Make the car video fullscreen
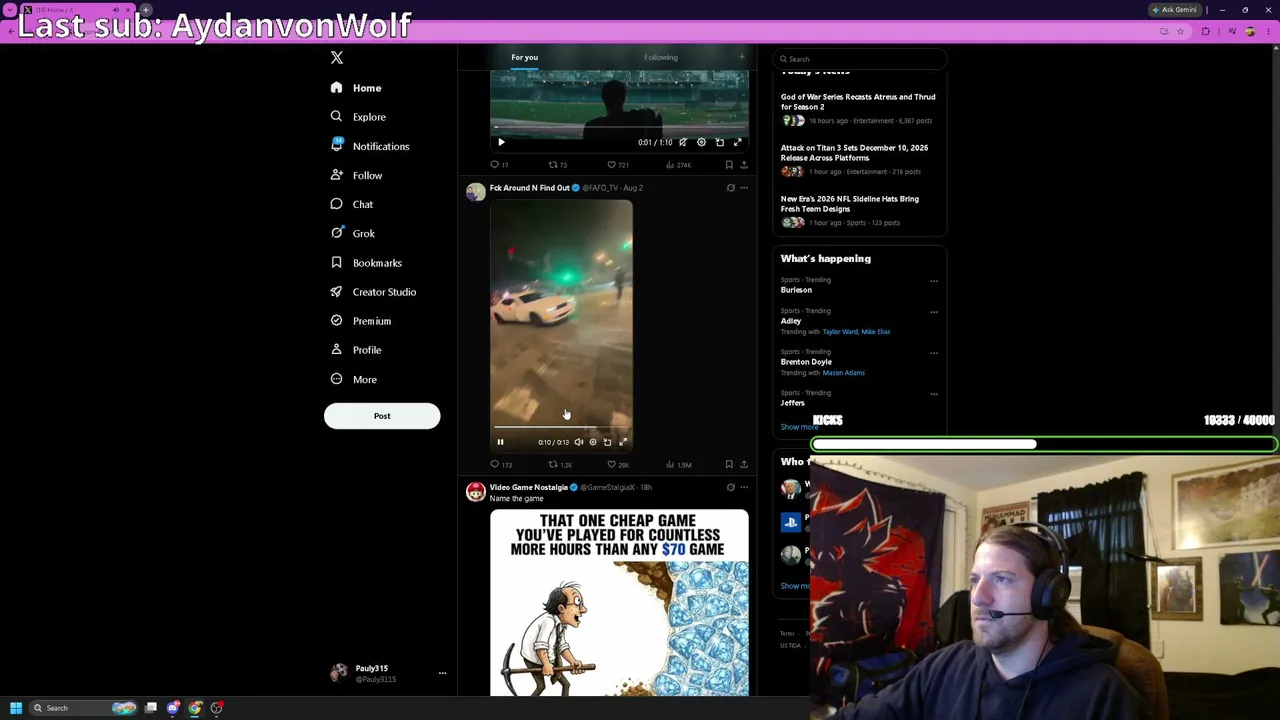This screenshot has width=1280, height=720. click(623, 442)
